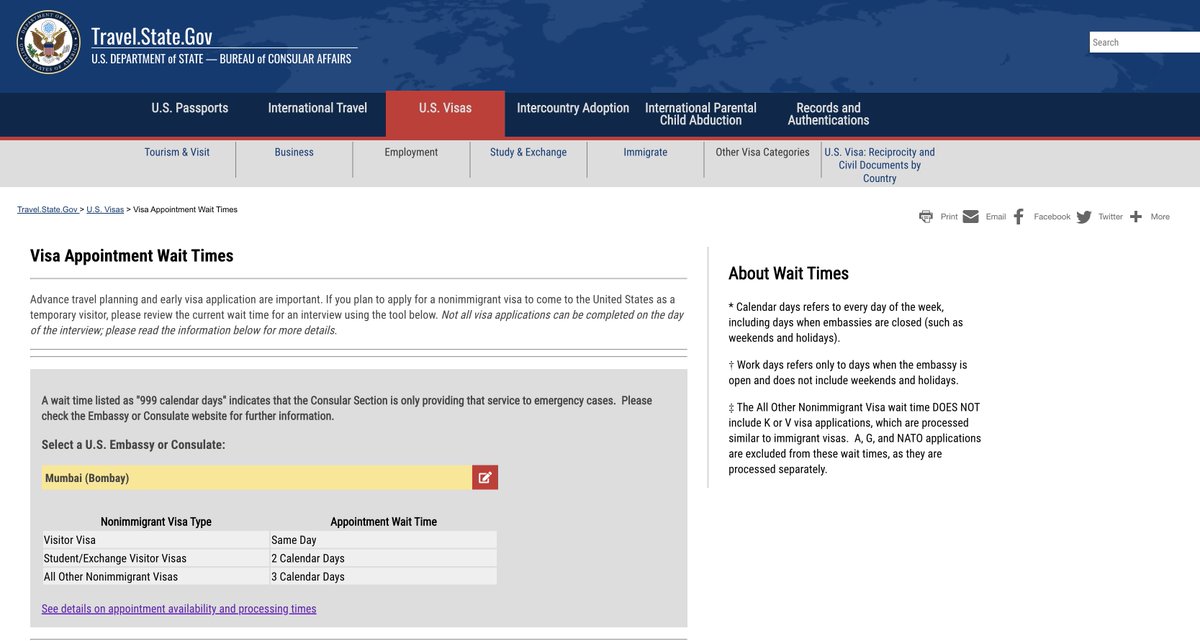Viewport: 1200px width, 641px height.
Task: Select the U.S. Visas tab
Action: (445, 114)
